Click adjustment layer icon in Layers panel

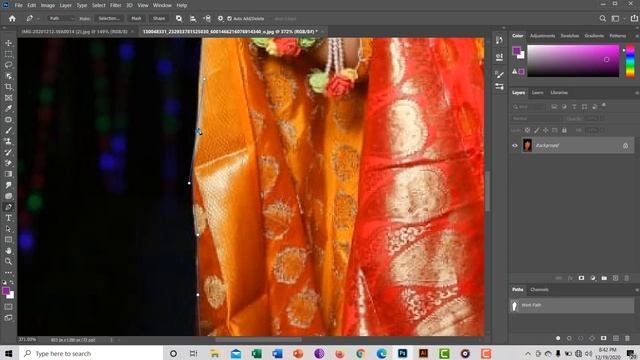(593, 278)
